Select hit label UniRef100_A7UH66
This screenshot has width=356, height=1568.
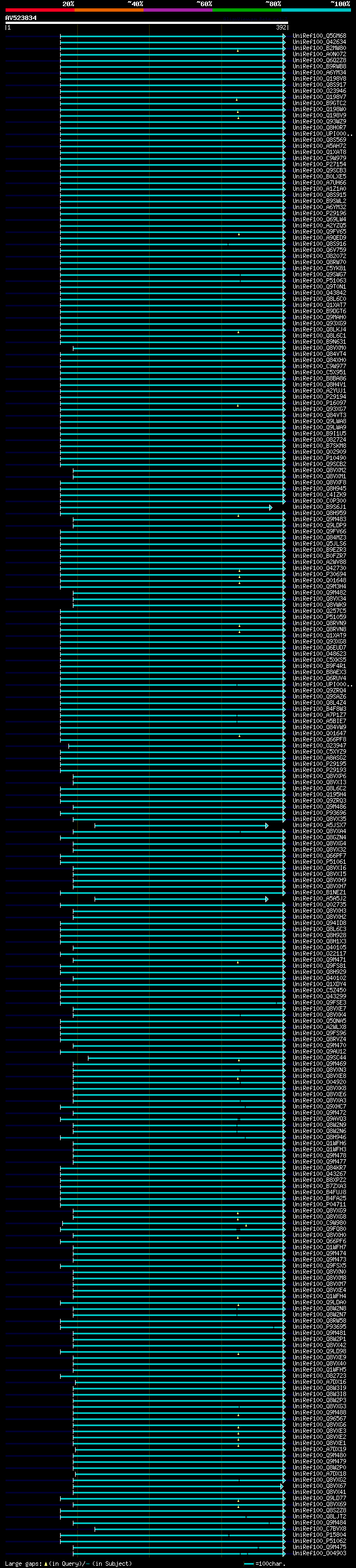pos(319,182)
